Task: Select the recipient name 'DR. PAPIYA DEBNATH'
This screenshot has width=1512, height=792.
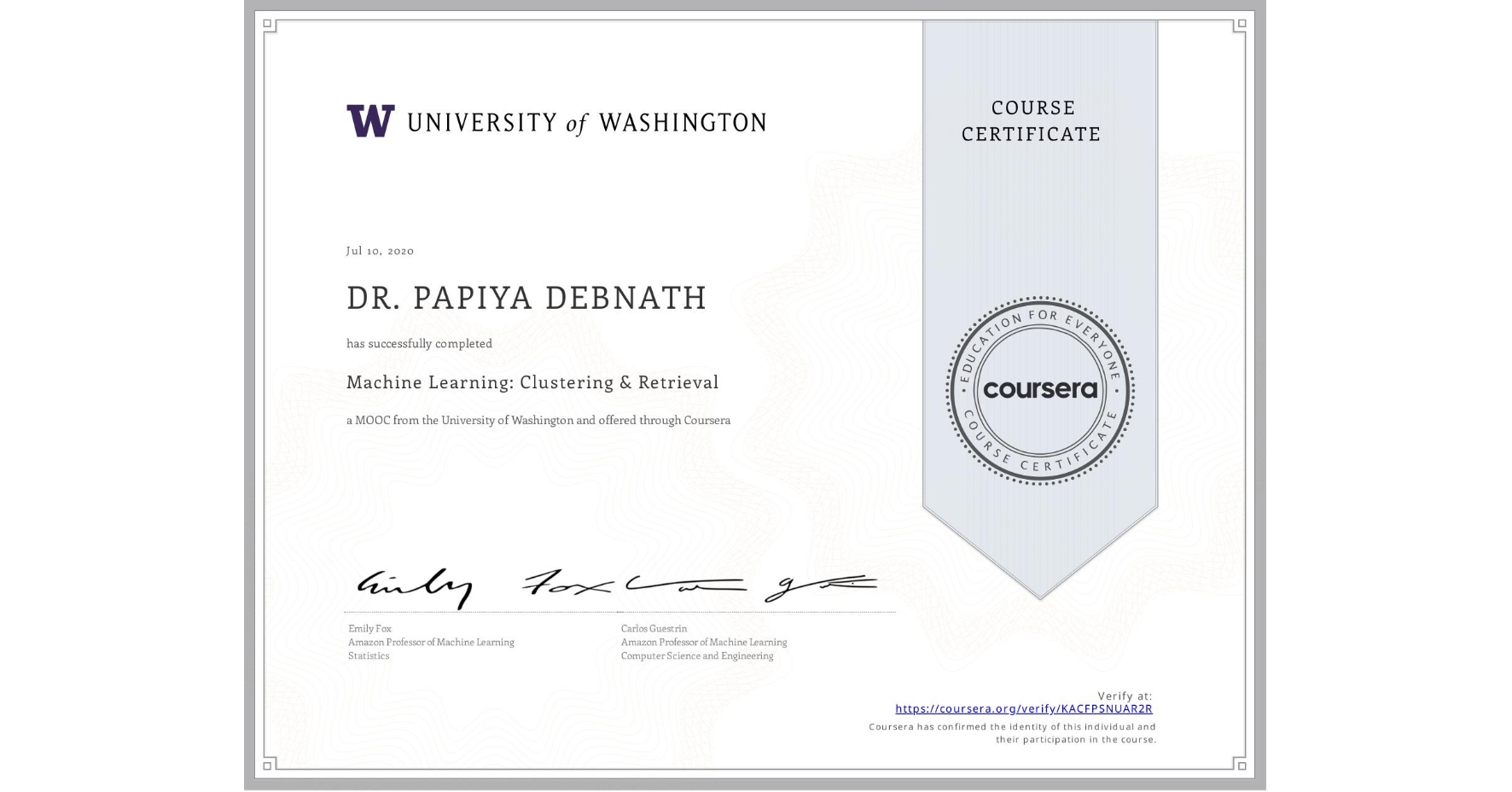Action: (526, 298)
